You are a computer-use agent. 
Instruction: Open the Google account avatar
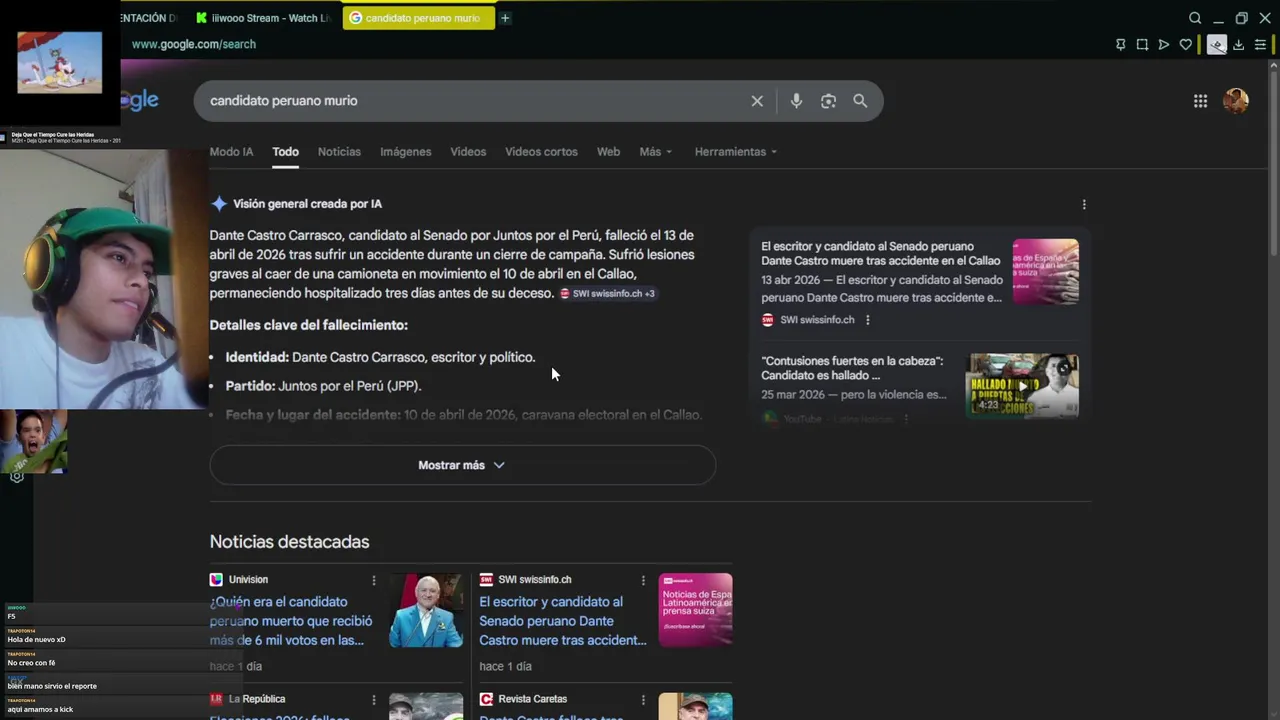click(x=1236, y=101)
